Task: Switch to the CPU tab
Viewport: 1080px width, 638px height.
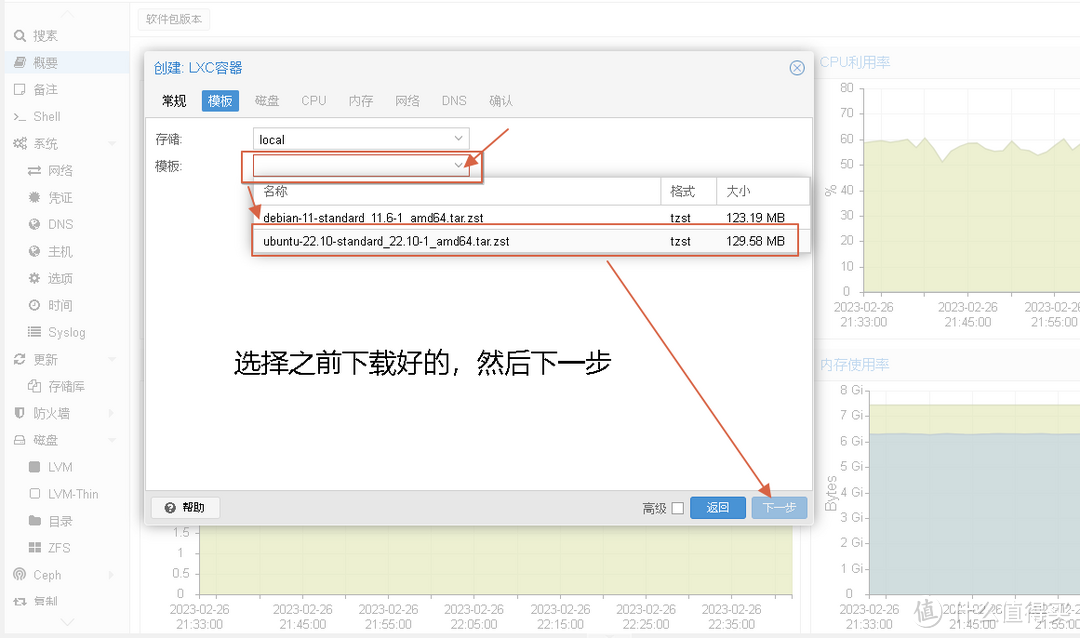Action: (x=313, y=100)
